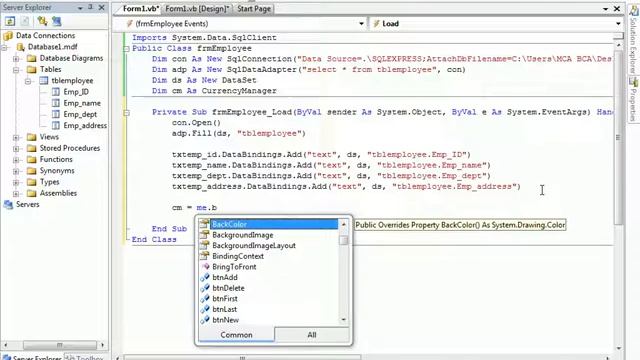
Task: Collapse the Public Class frmEmployee code region
Action: [127, 49]
